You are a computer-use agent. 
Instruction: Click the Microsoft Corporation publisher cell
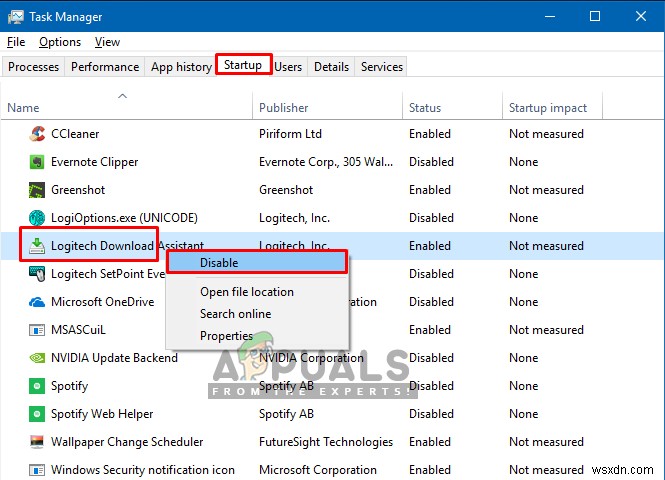[318, 470]
